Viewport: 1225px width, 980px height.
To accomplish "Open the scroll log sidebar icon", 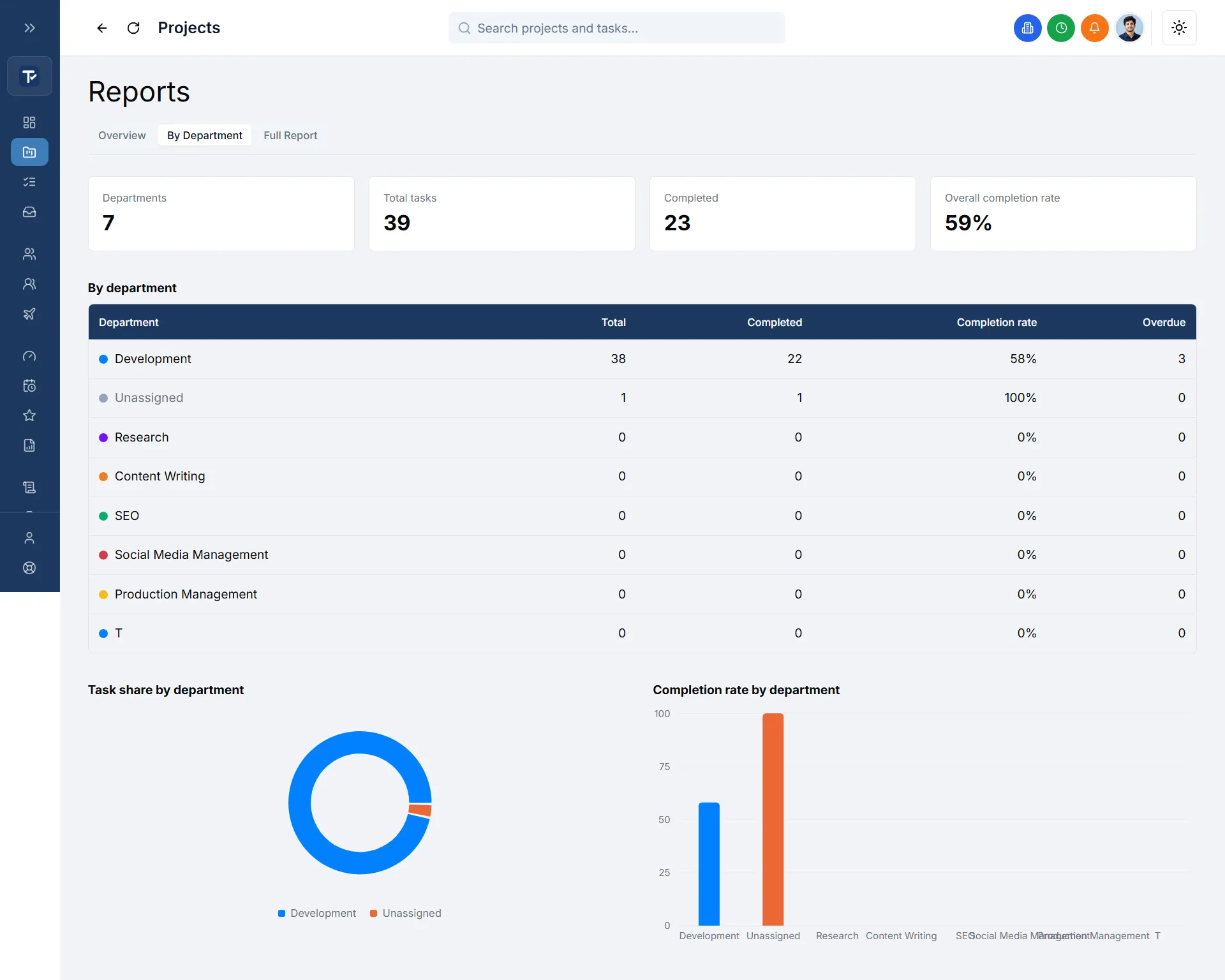I will tap(29, 487).
